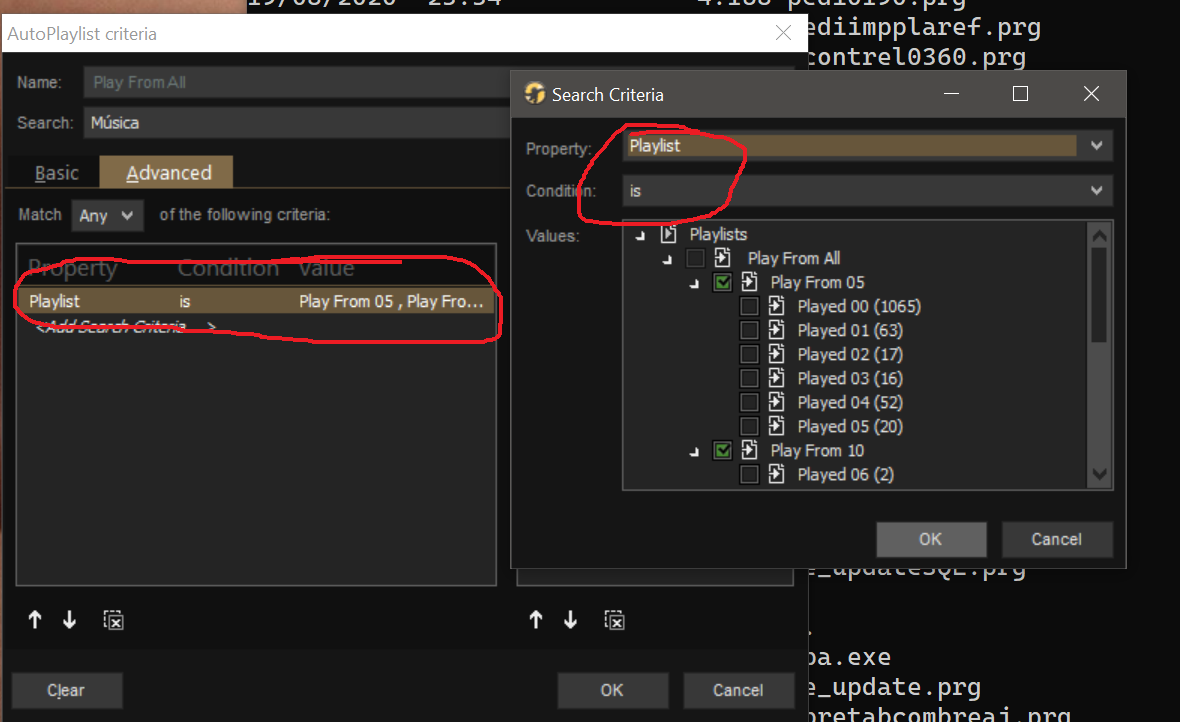
Task: Collapse the Play From 10 node
Action: tap(695, 452)
